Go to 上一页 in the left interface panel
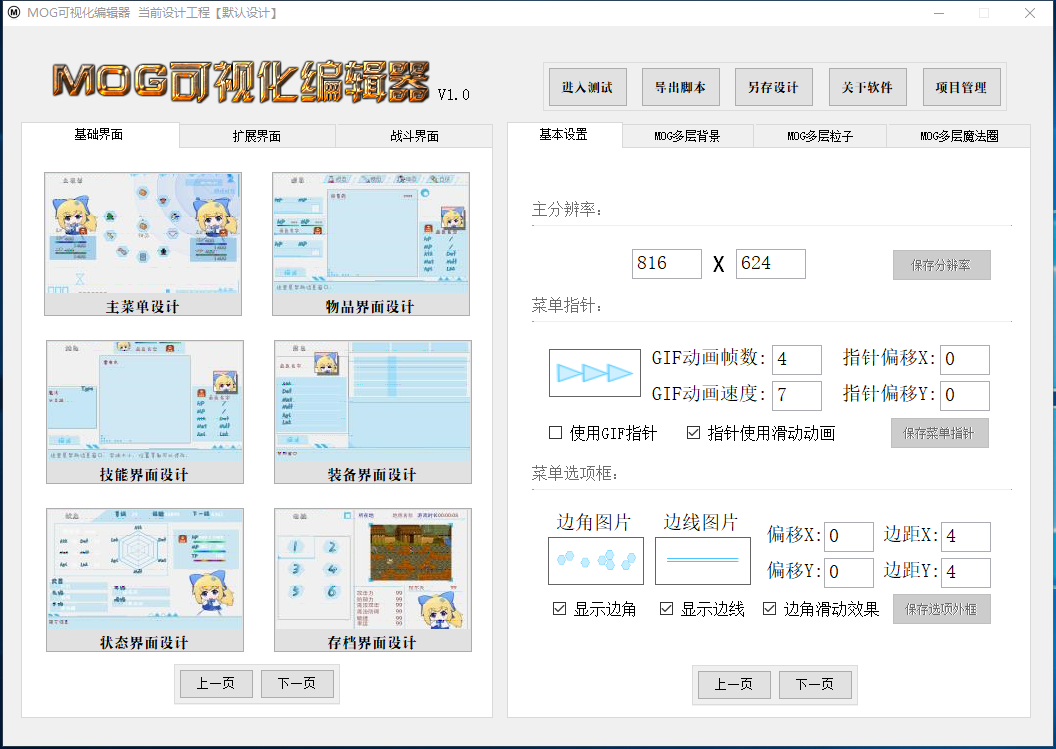 (216, 684)
